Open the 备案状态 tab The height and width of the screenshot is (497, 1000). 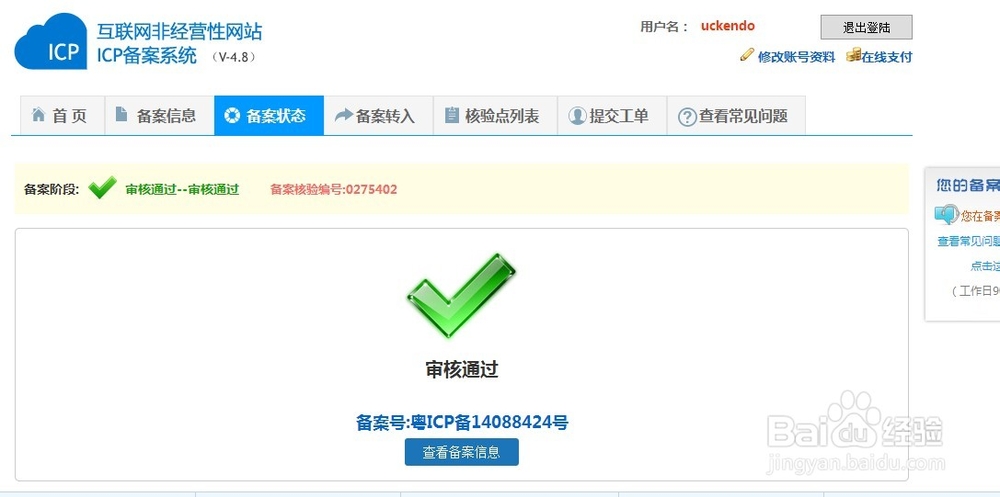pos(268,115)
